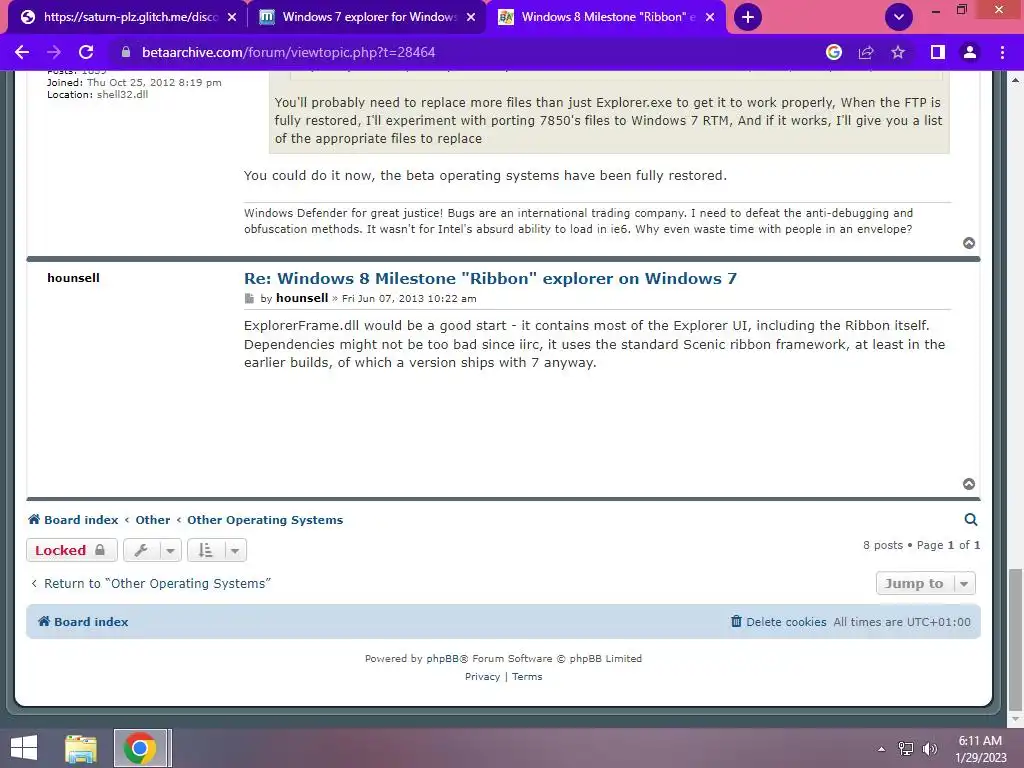Image resolution: width=1024 pixels, height=768 pixels.
Task: Open the Terms link
Action: click(527, 677)
